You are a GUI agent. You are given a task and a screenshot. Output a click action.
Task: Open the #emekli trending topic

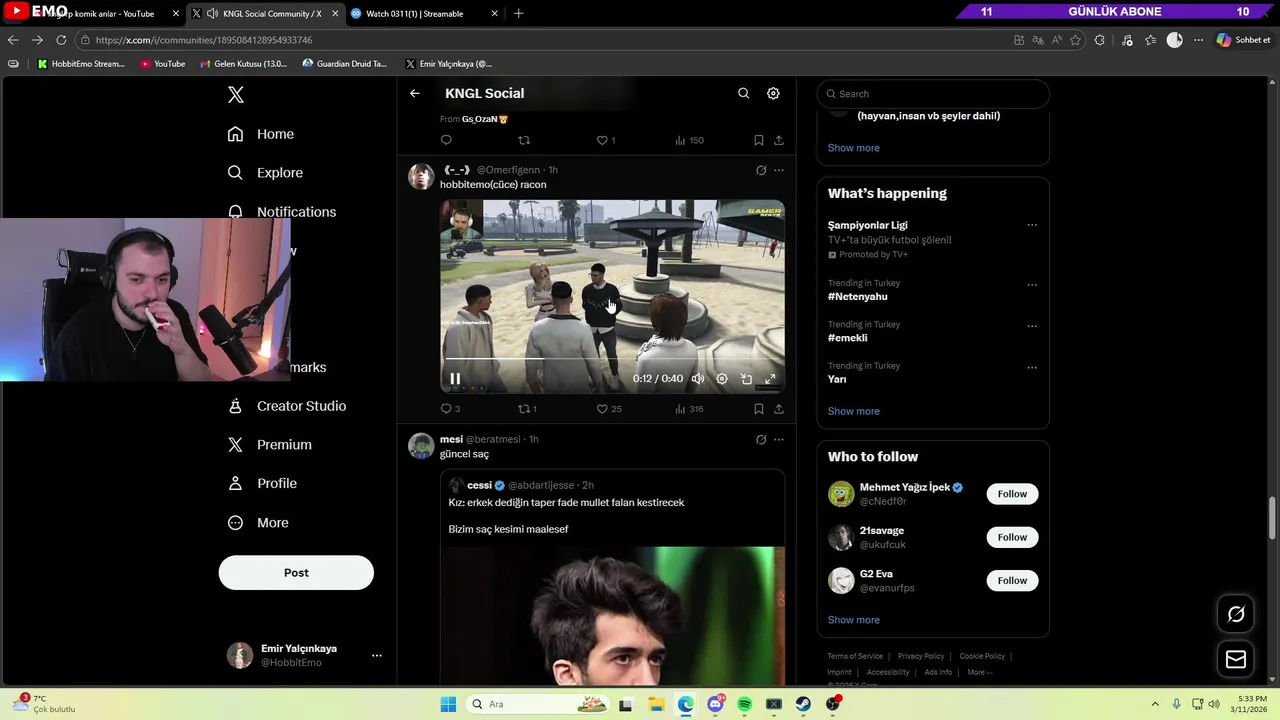coord(847,338)
